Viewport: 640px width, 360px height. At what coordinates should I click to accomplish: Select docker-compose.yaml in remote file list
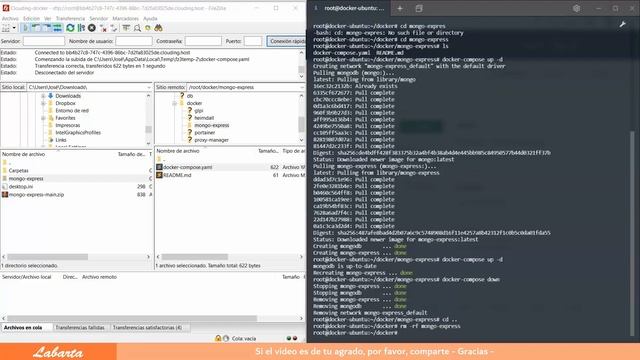[x=187, y=167]
